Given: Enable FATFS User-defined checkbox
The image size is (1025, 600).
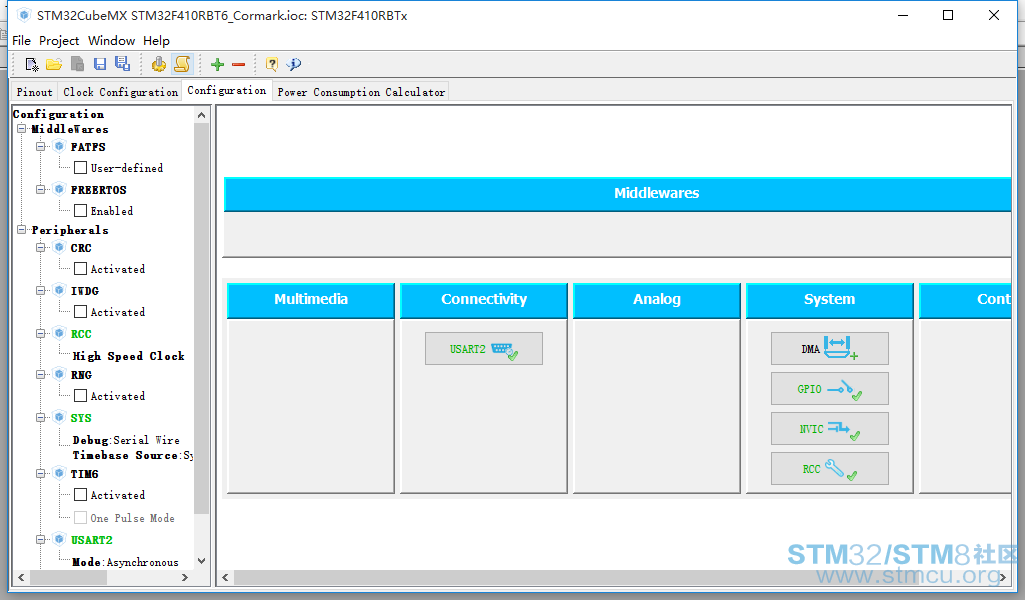Looking at the screenshot, I should pos(80,167).
